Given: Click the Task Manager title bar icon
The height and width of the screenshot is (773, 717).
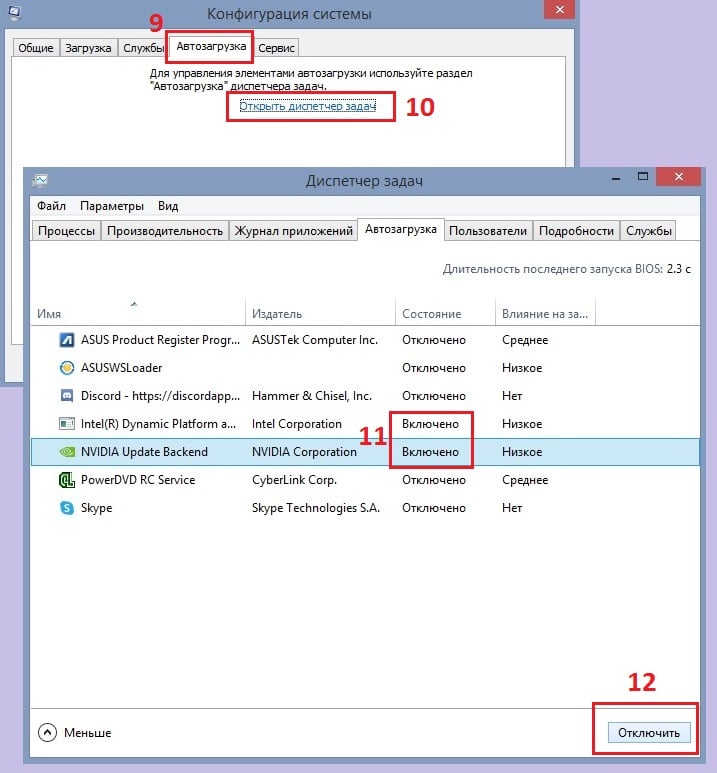Looking at the screenshot, I should coord(40,181).
